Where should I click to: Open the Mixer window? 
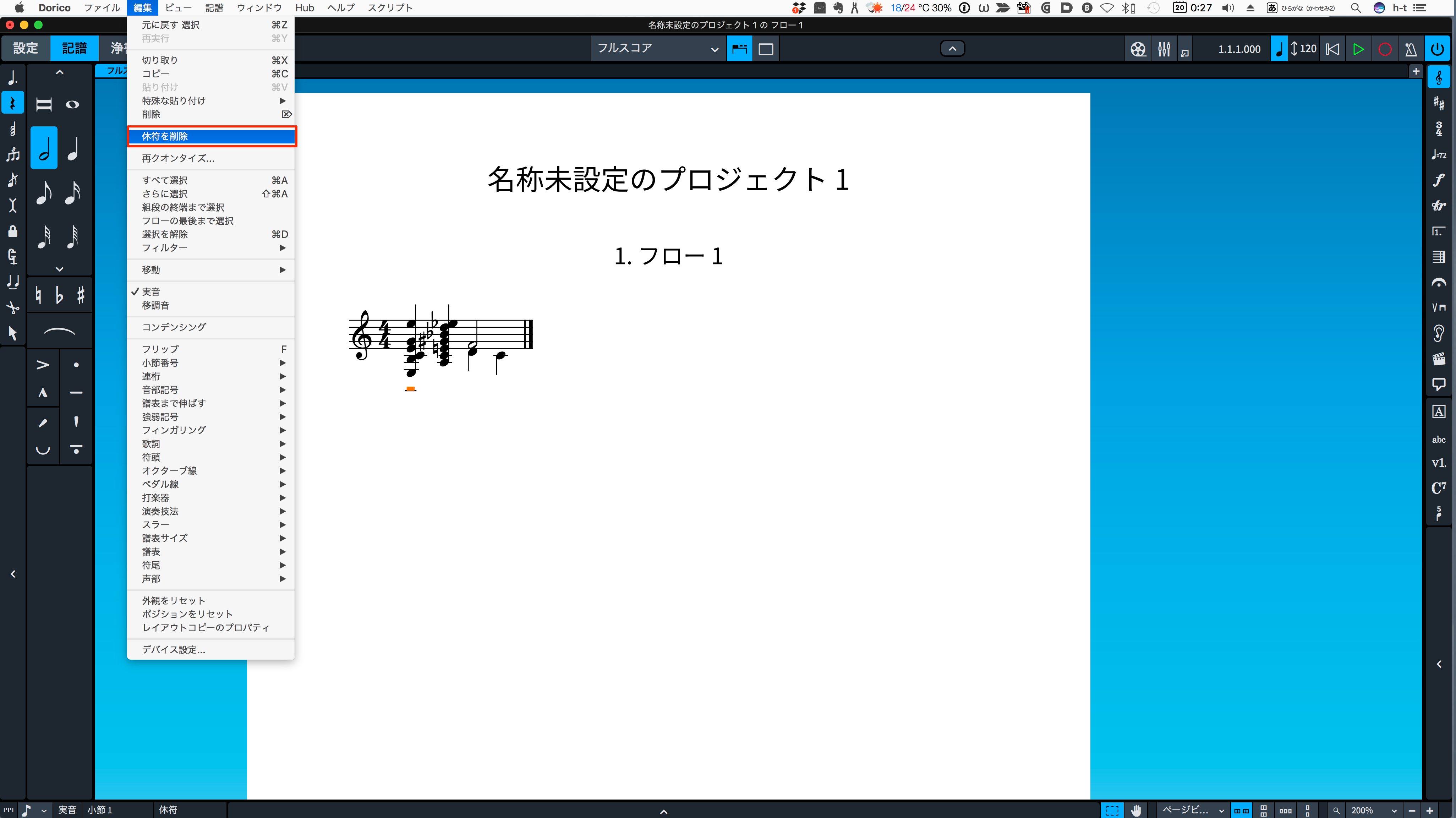(x=1164, y=49)
